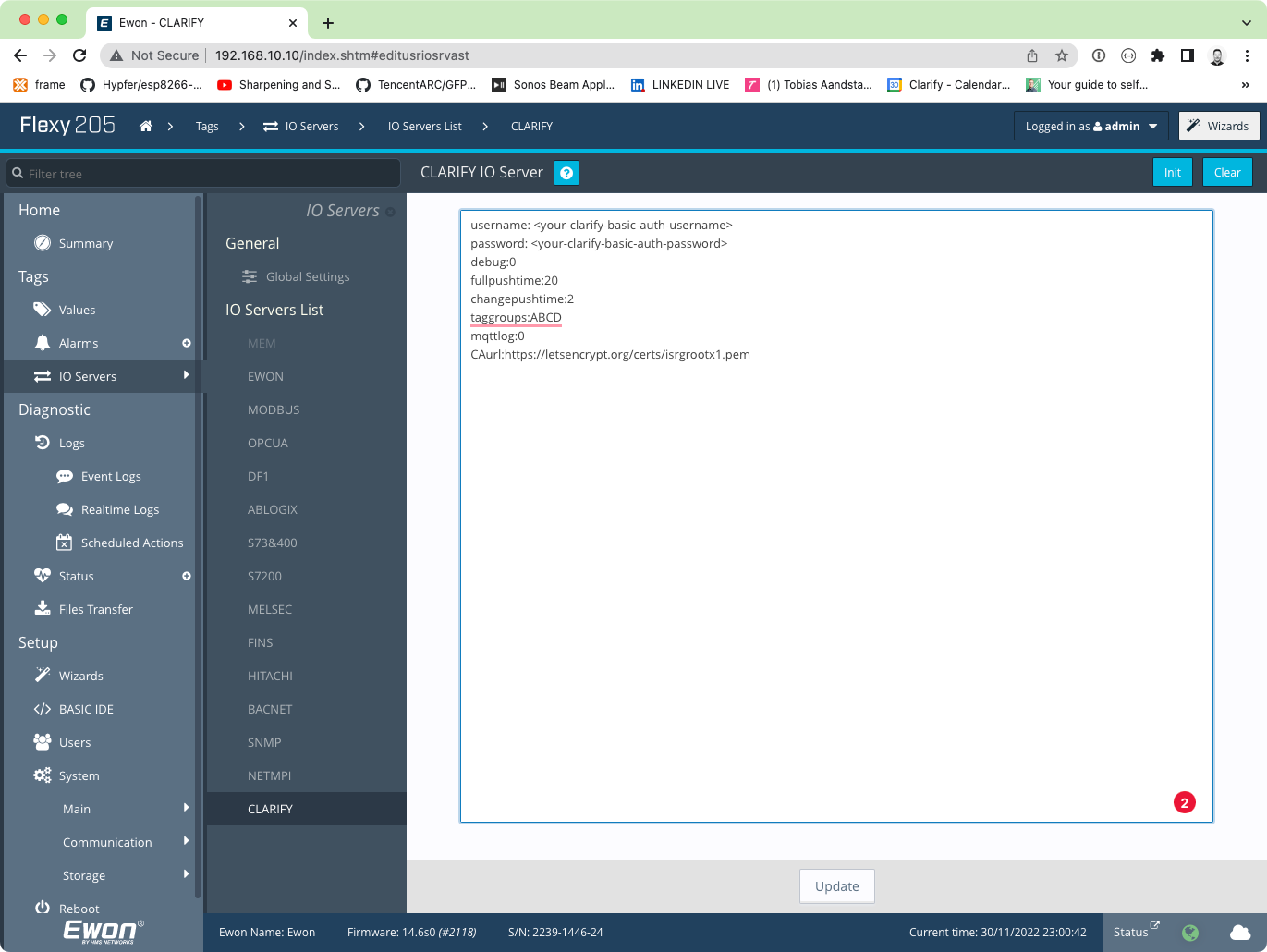Screen dimensions: 1267x952
Task: Select EWON in the IO Servers List
Action: pos(265,376)
